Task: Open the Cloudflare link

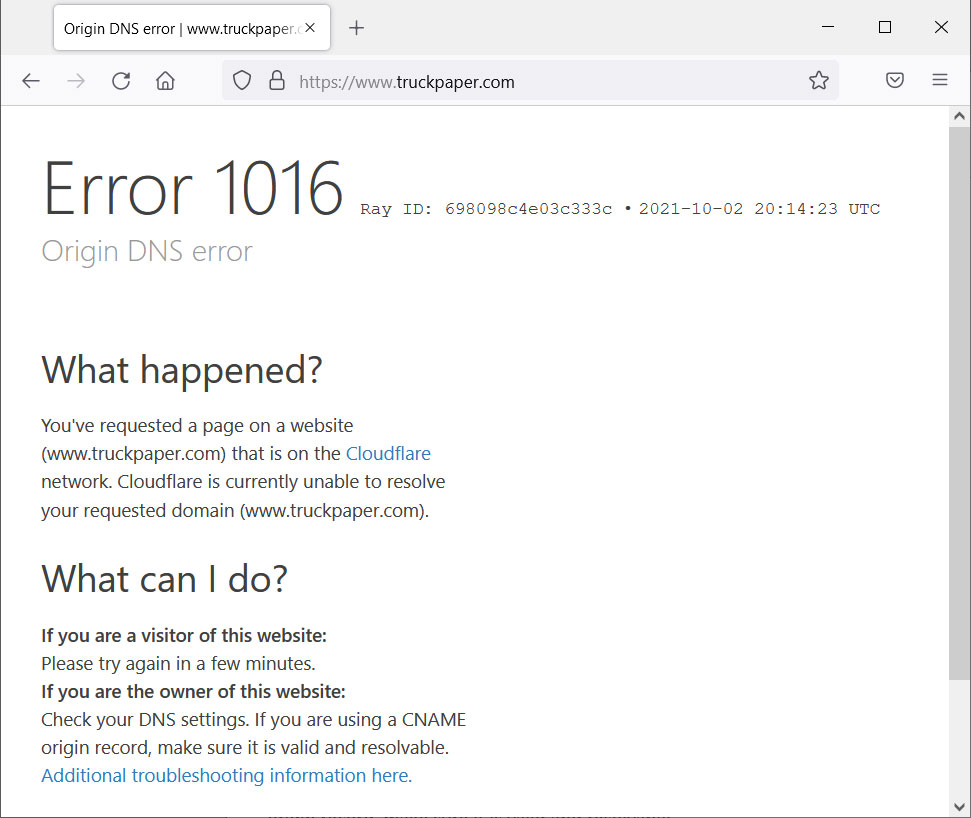Action: coord(388,453)
